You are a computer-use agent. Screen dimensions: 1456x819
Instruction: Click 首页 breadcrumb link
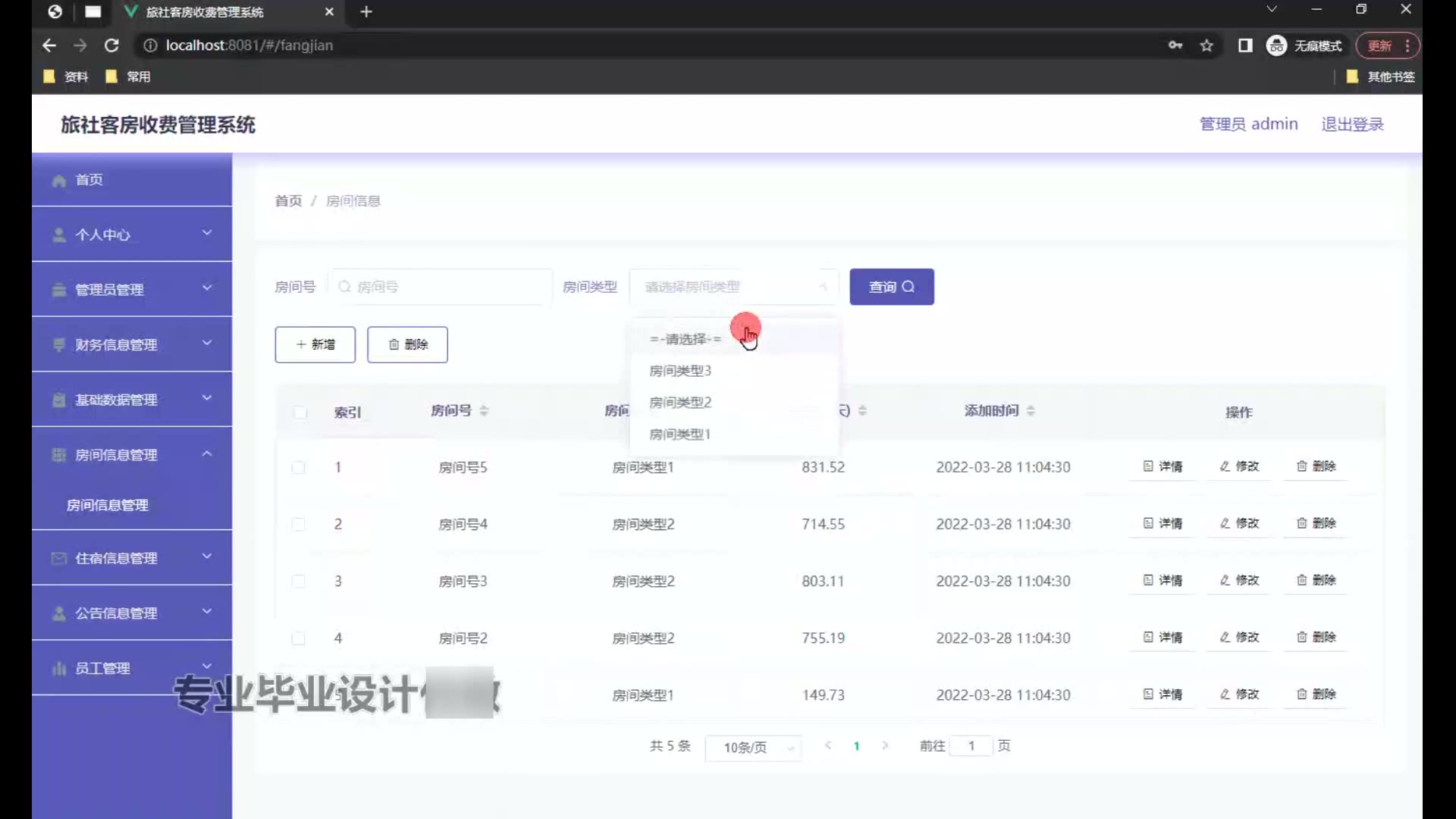coord(288,201)
